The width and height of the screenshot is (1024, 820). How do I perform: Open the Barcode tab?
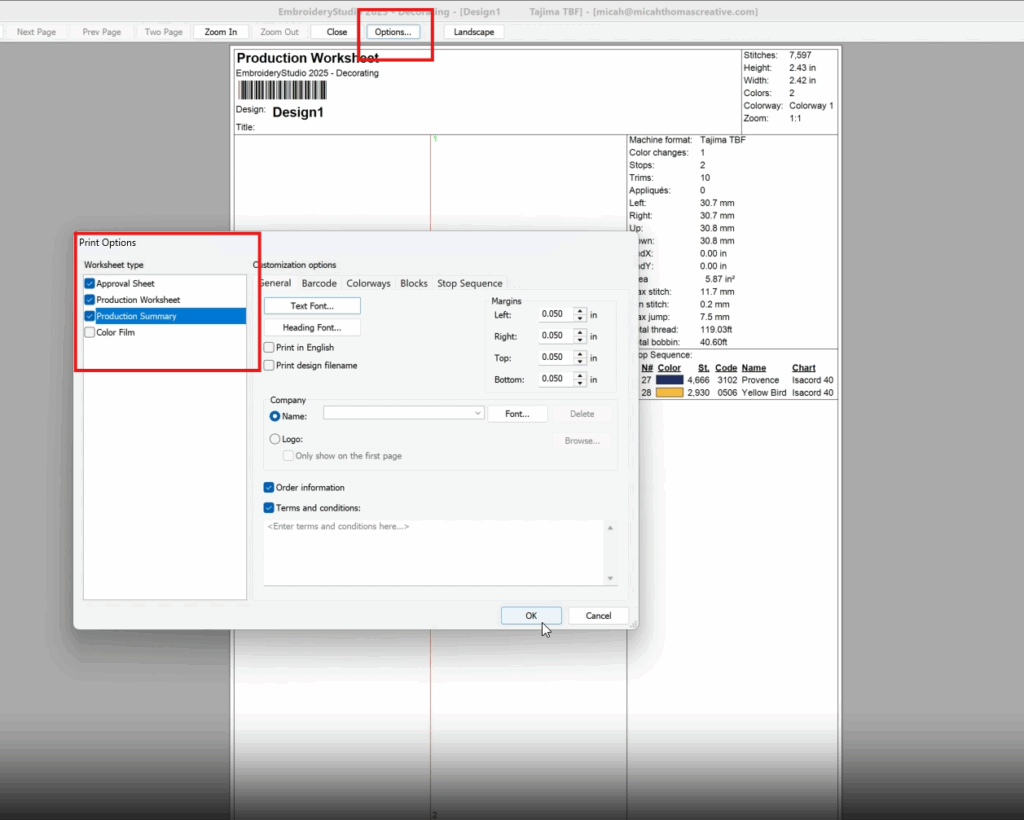click(x=319, y=284)
